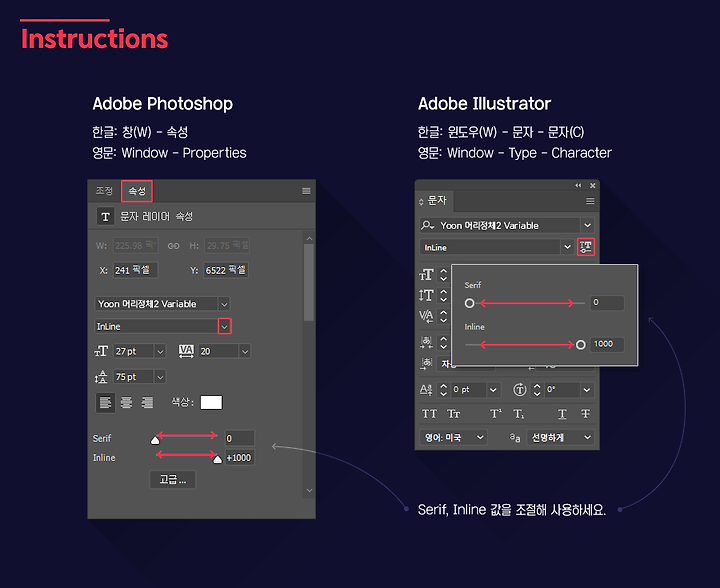Click the character rotation icon
720x588 pixels.
(519, 390)
